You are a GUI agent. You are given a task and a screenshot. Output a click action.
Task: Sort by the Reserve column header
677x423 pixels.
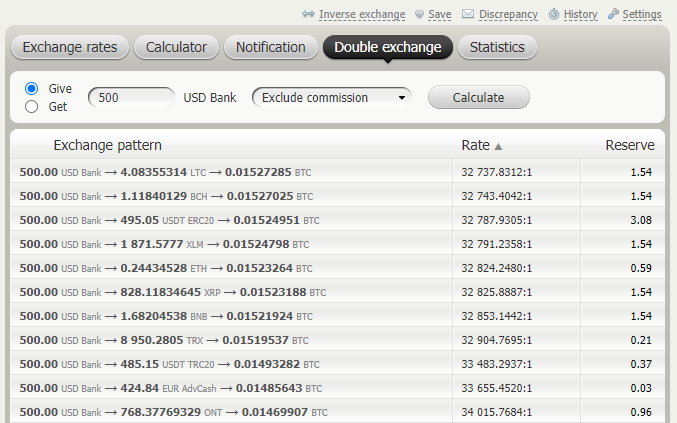[630, 145]
